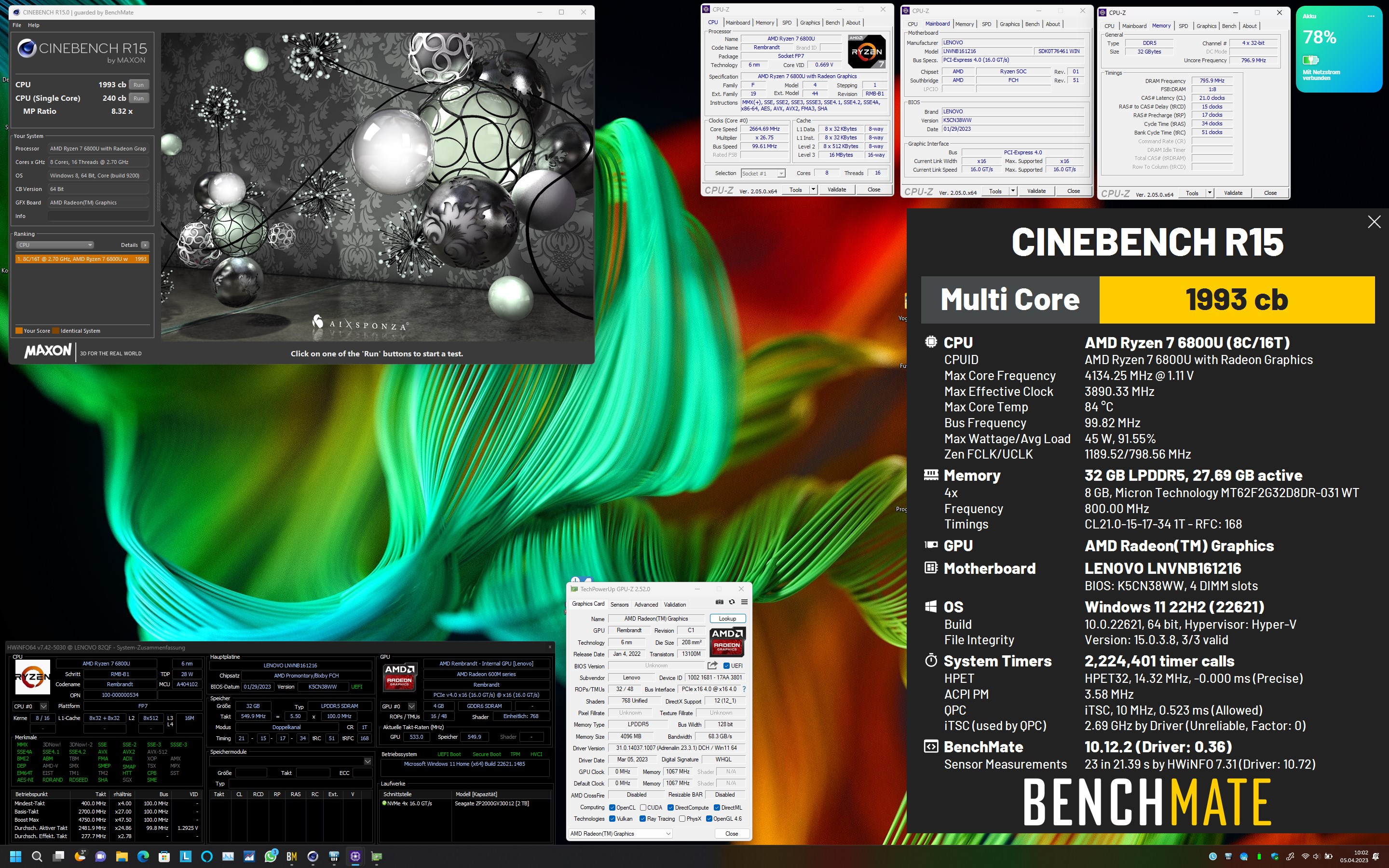Viewport: 1389px width, 868px height.
Task: Open the GPU selector dropdown in GPU-Z
Action: click(620, 834)
